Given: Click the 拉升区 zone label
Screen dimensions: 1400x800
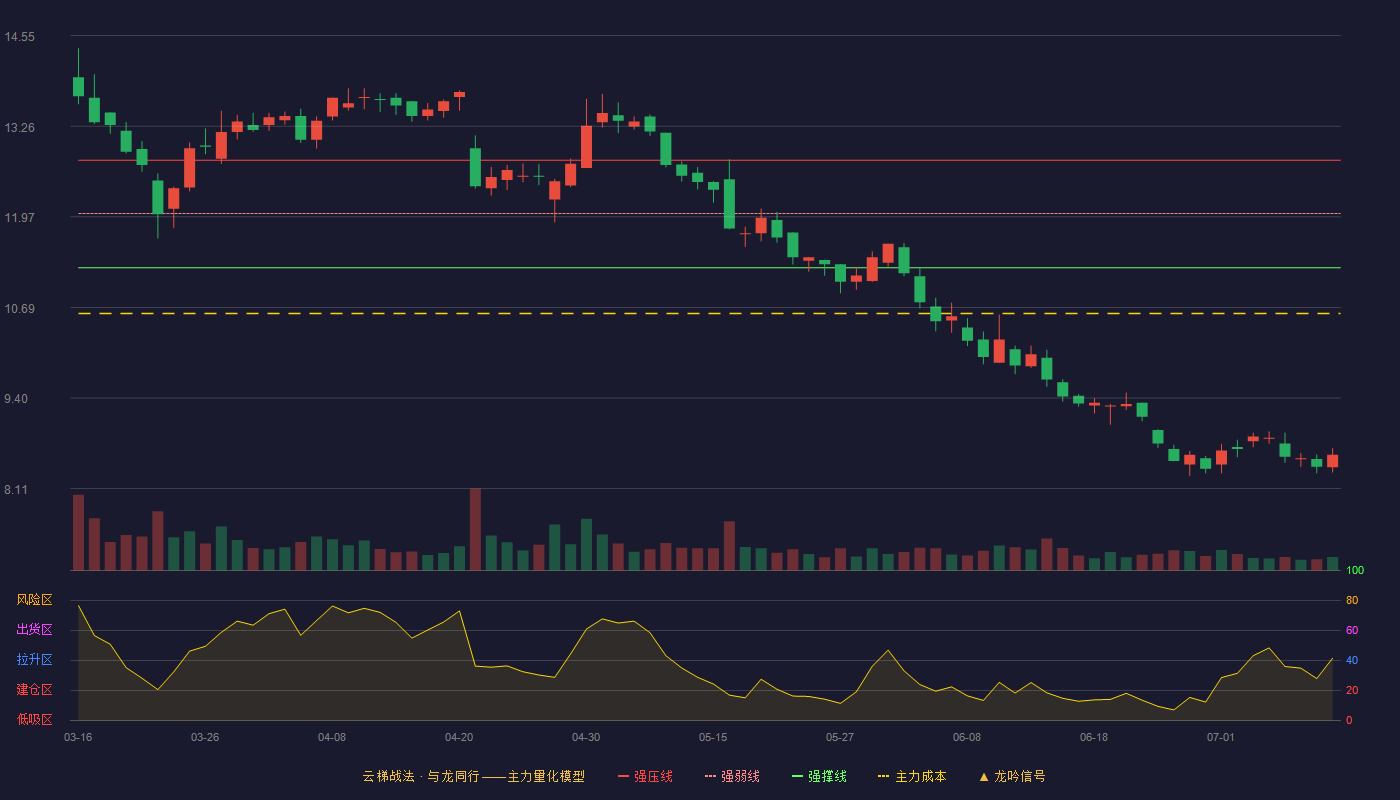Looking at the screenshot, I should (x=34, y=660).
